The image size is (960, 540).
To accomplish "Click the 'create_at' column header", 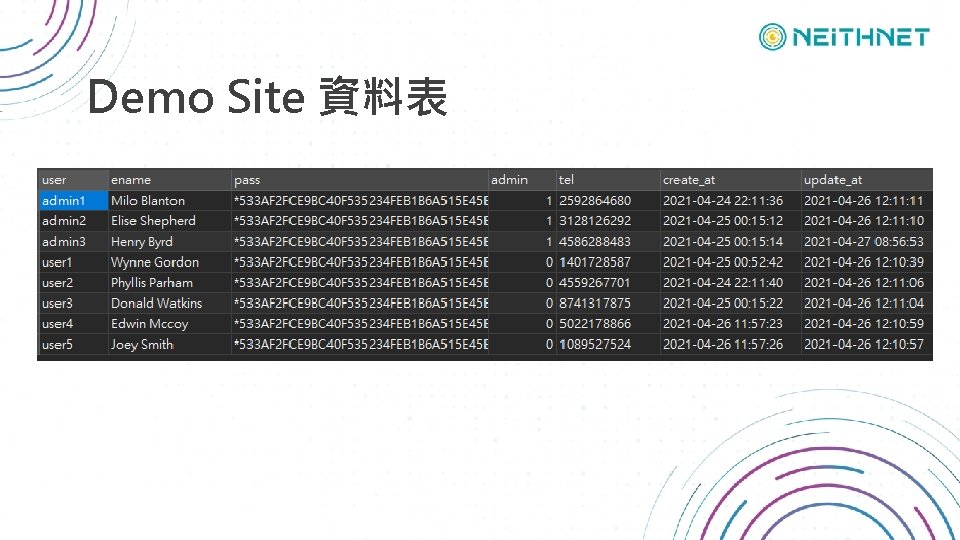I will click(x=730, y=180).
